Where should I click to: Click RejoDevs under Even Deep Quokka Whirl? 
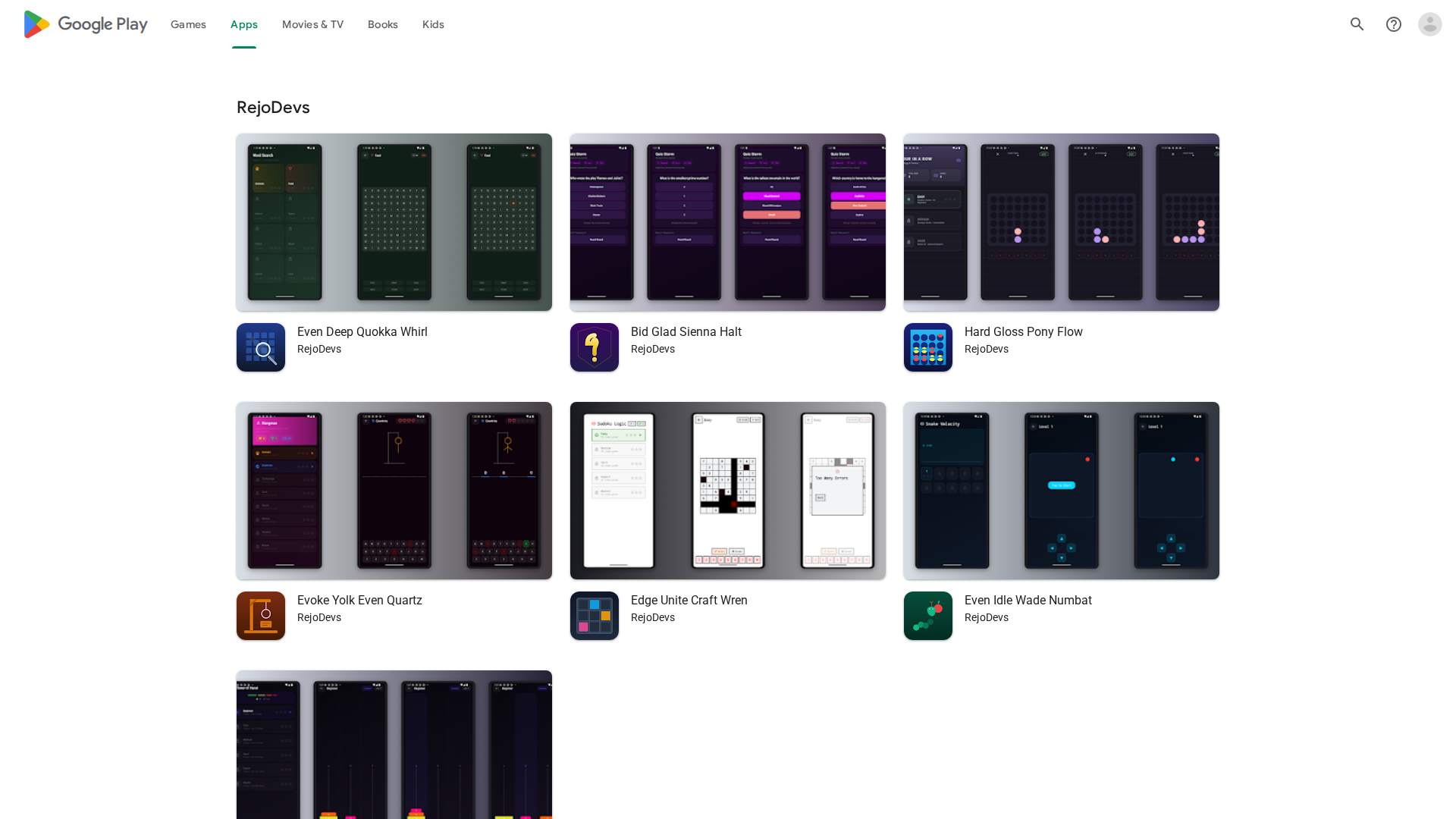point(319,350)
